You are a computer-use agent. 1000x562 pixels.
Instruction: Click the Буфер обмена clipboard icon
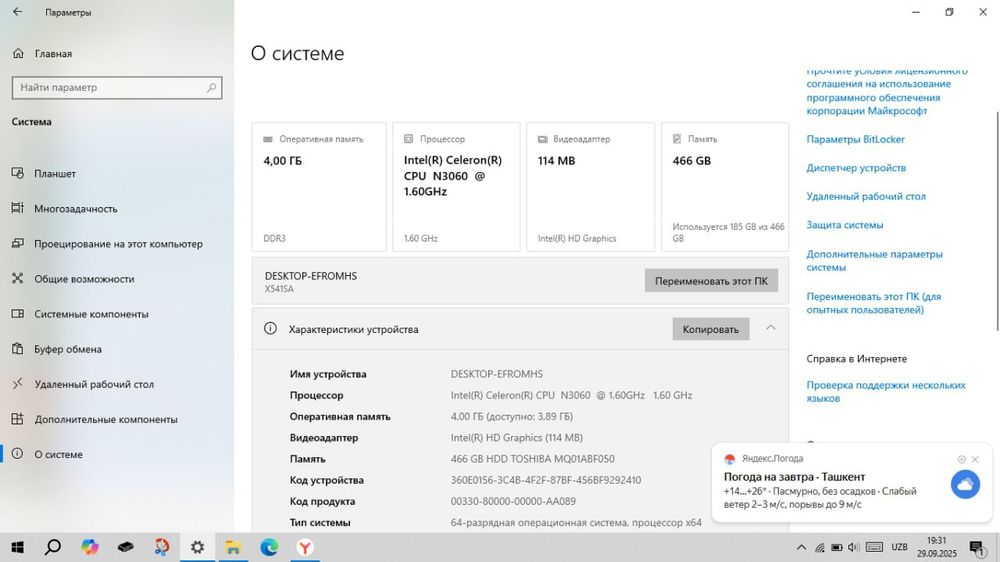[18, 348]
